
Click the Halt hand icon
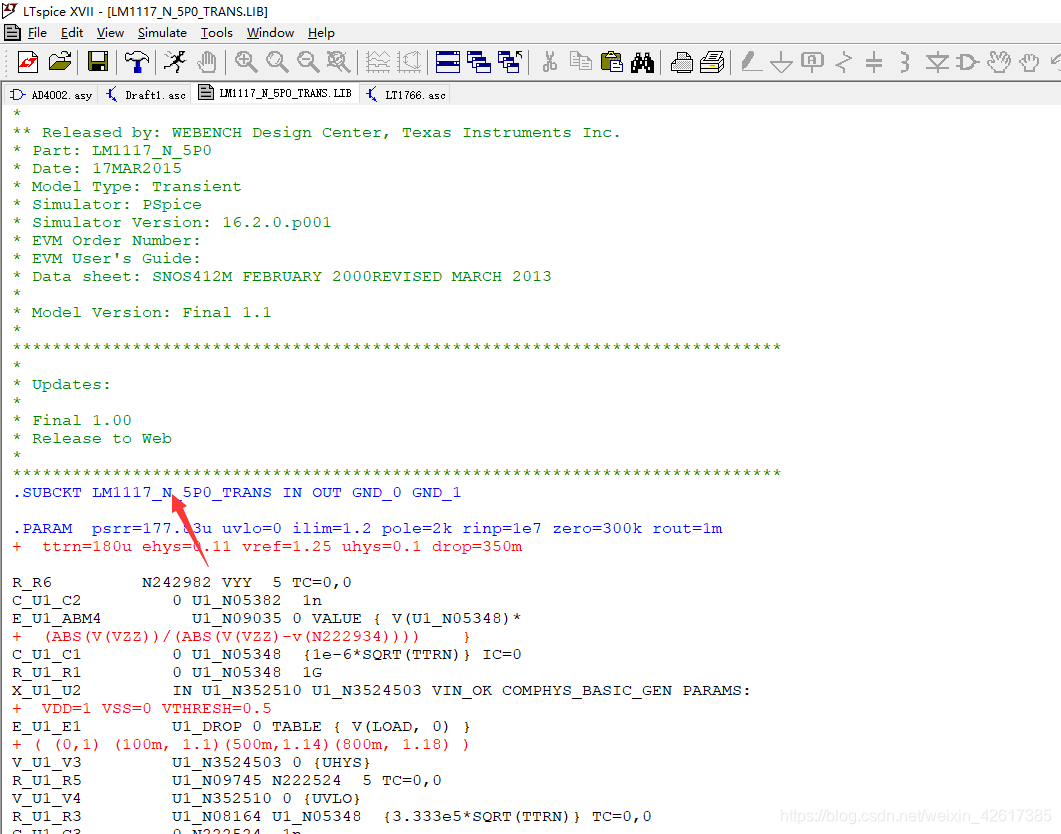206,62
